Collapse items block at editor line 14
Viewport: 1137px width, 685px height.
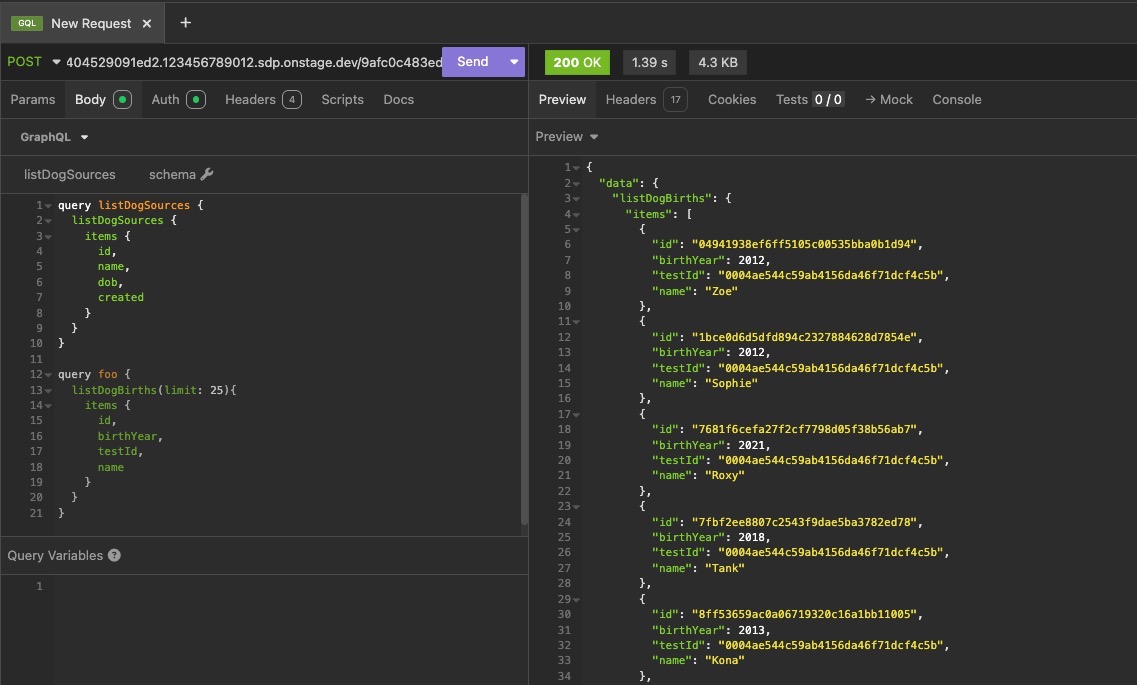[x=48, y=406]
